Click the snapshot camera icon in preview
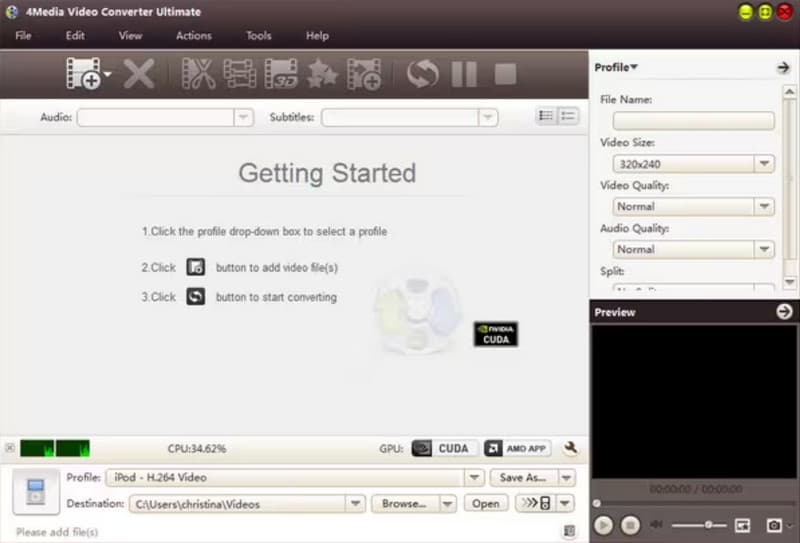The height and width of the screenshot is (543, 800). [773, 524]
